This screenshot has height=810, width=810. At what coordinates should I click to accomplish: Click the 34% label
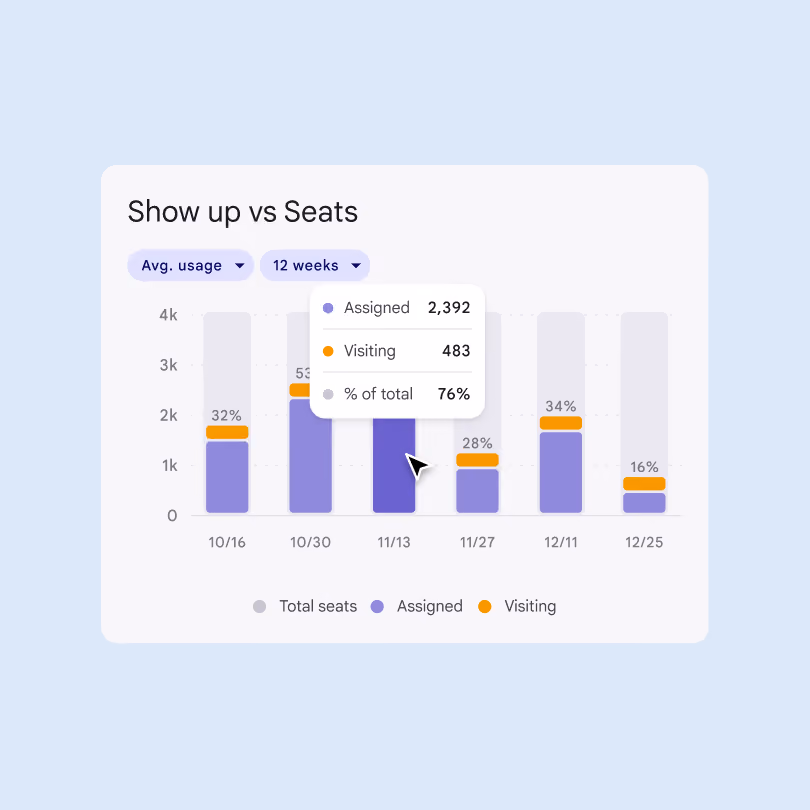(x=561, y=406)
